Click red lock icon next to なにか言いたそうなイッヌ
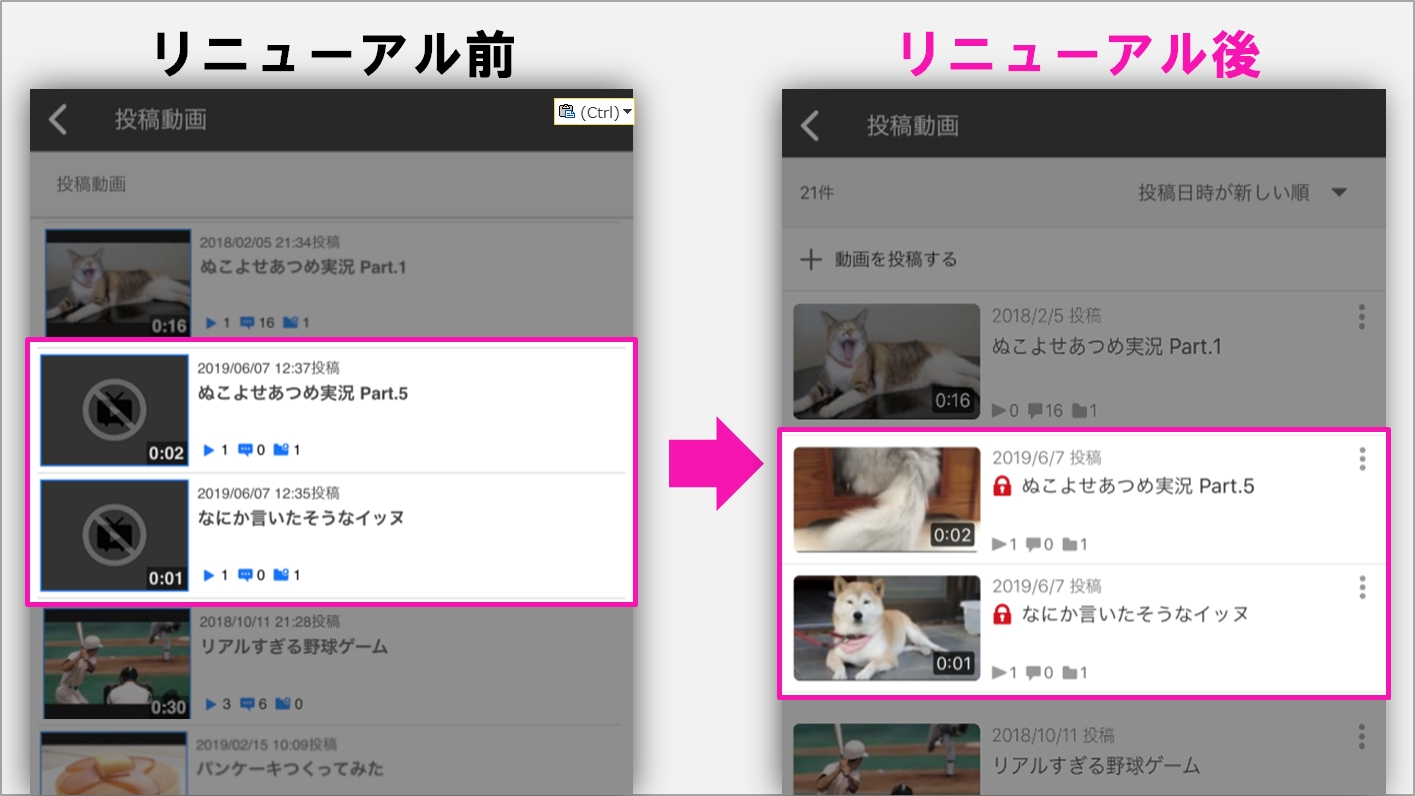The height and width of the screenshot is (796, 1415). [x=1002, y=615]
